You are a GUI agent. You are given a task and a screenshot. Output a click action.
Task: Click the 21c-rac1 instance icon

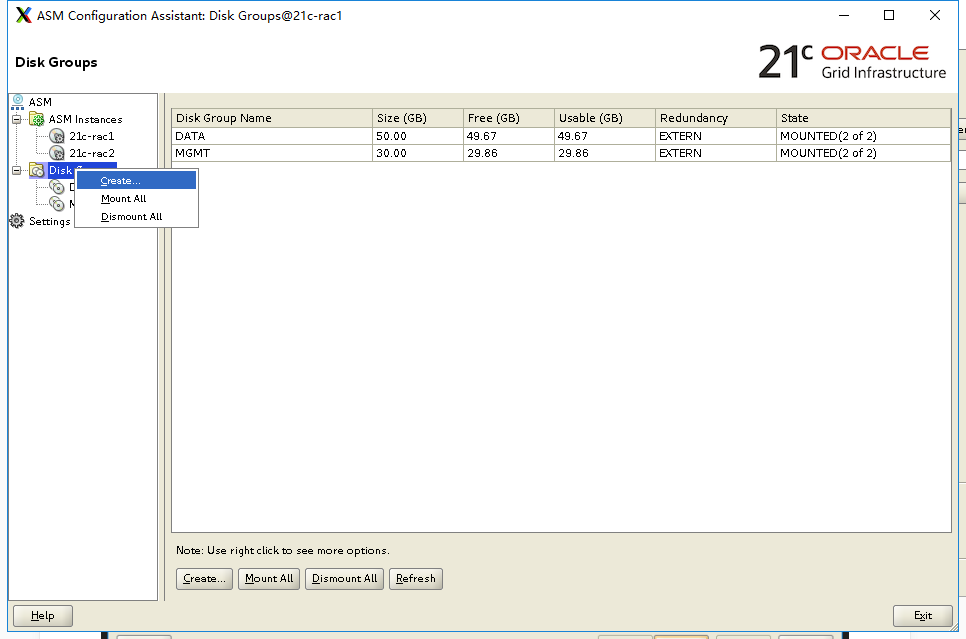pyautogui.click(x=57, y=136)
